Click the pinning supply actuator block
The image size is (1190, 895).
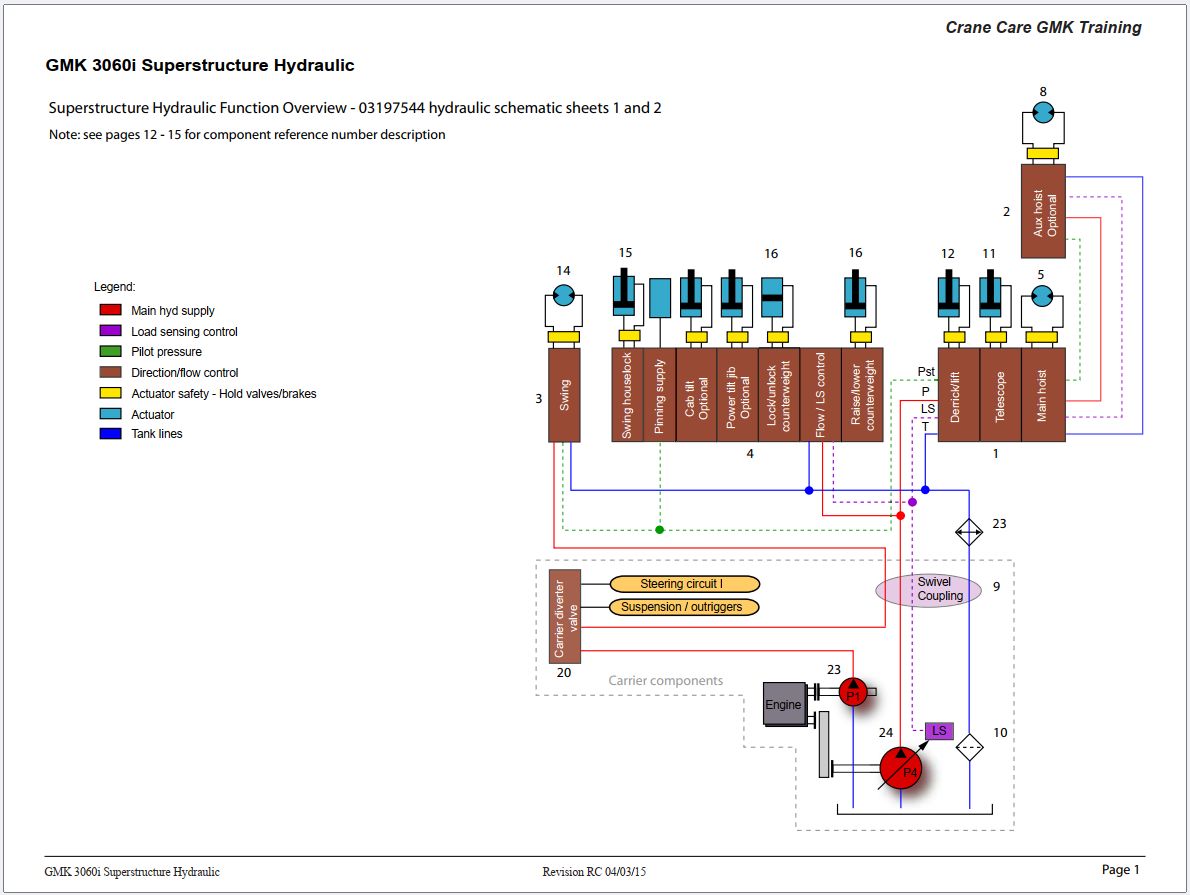[660, 298]
